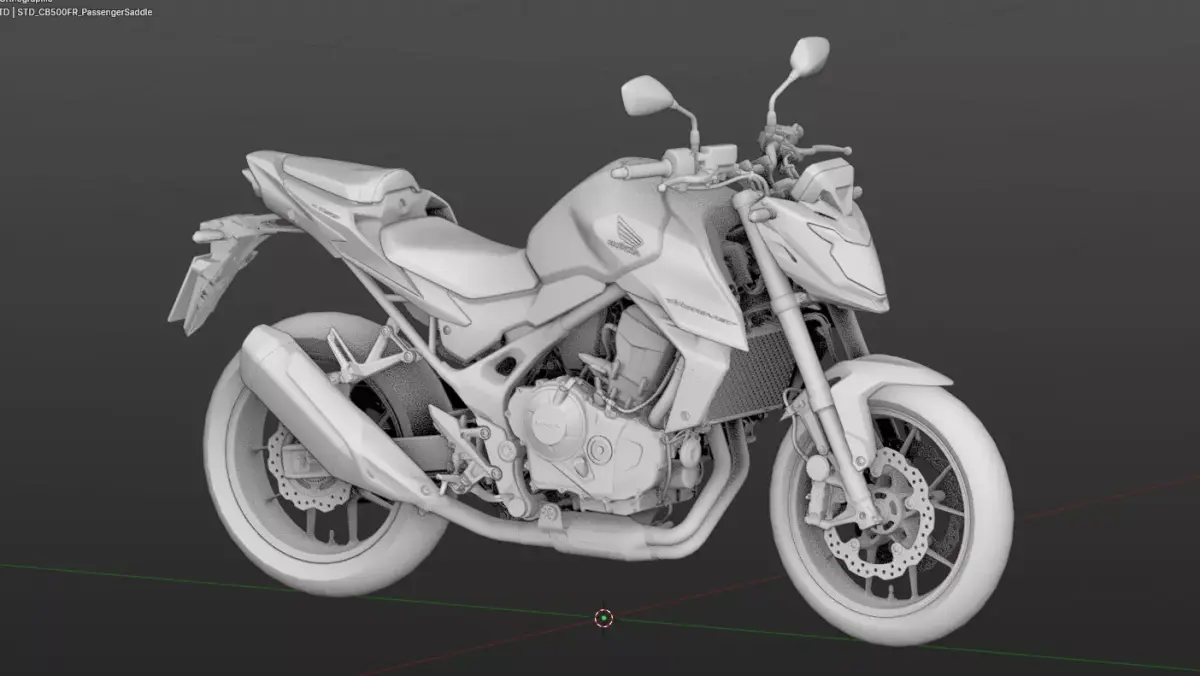Select the left rearview mirror
This screenshot has height=676, width=1200.
click(x=646, y=94)
